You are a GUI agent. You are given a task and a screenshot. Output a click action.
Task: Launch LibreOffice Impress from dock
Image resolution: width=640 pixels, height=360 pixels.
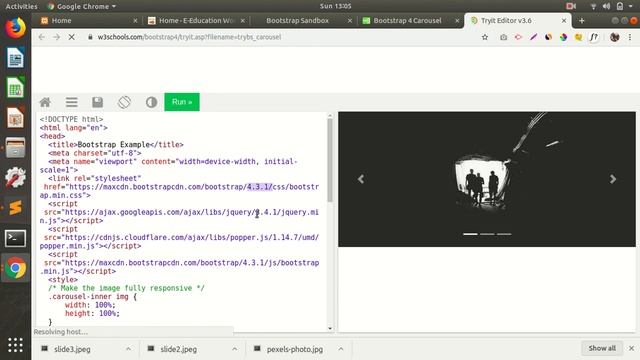click(16, 118)
